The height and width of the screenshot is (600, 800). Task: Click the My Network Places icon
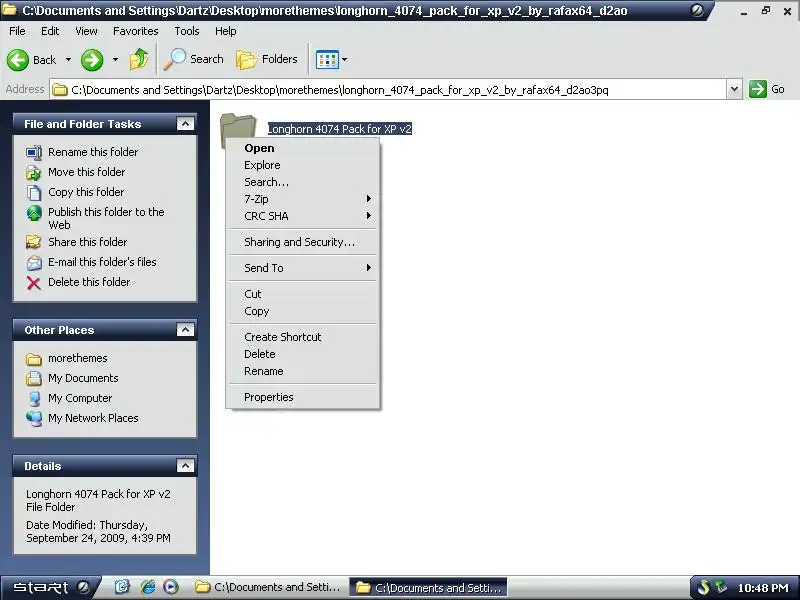[x=34, y=418]
